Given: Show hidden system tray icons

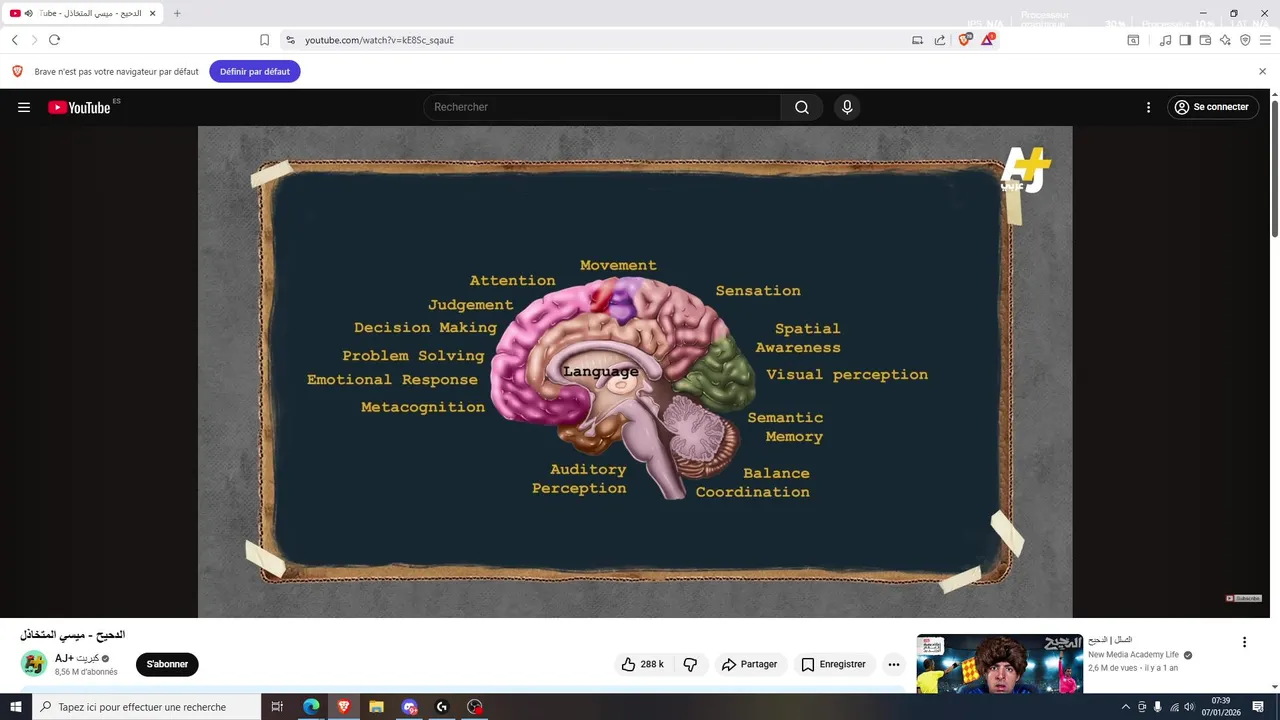Looking at the screenshot, I should click(1126, 707).
